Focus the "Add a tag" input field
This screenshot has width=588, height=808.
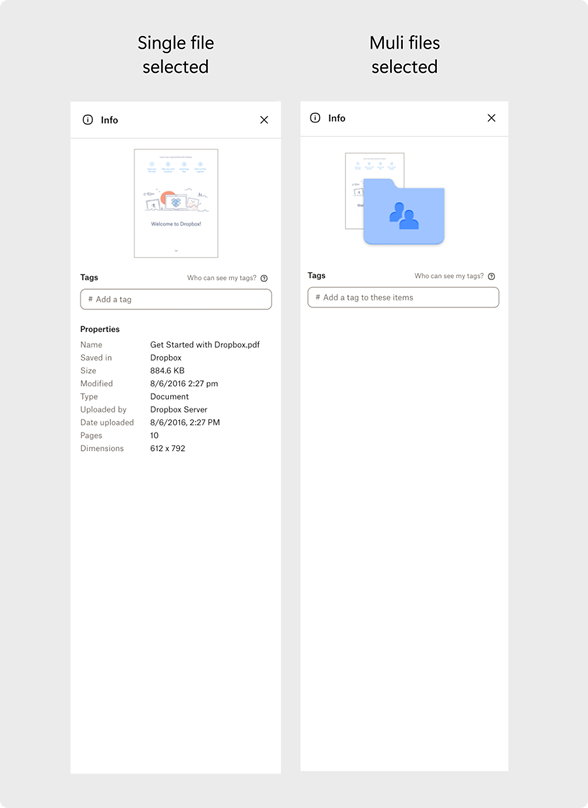[x=176, y=299]
